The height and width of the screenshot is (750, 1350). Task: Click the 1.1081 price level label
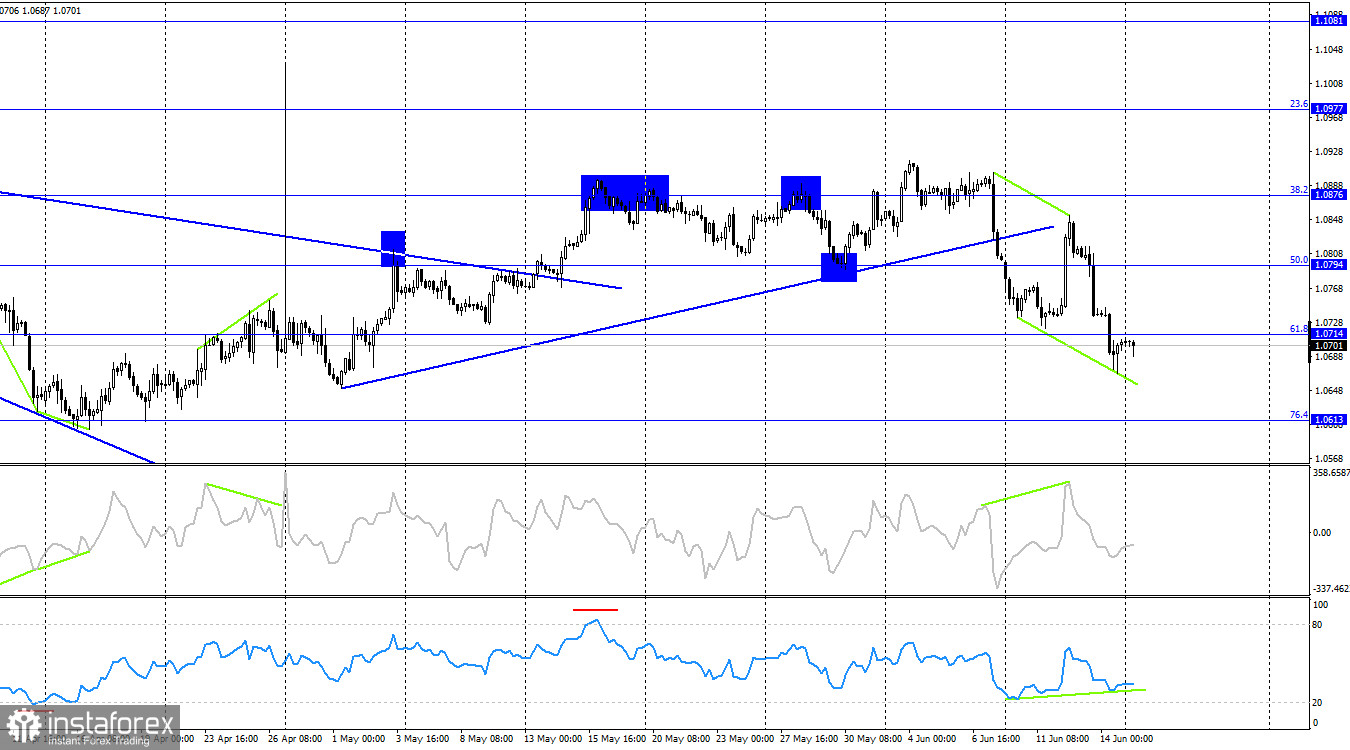(x=1328, y=20)
